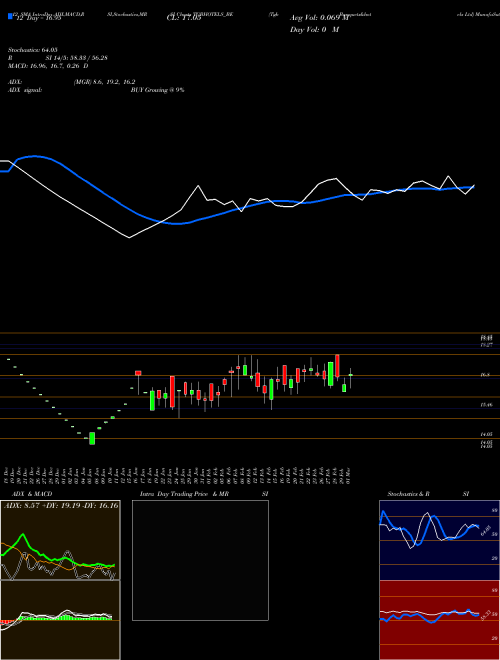Click the empty Intra Day Trading Price box
This screenshot has width=500, height=660.
(x=200, y=560)
